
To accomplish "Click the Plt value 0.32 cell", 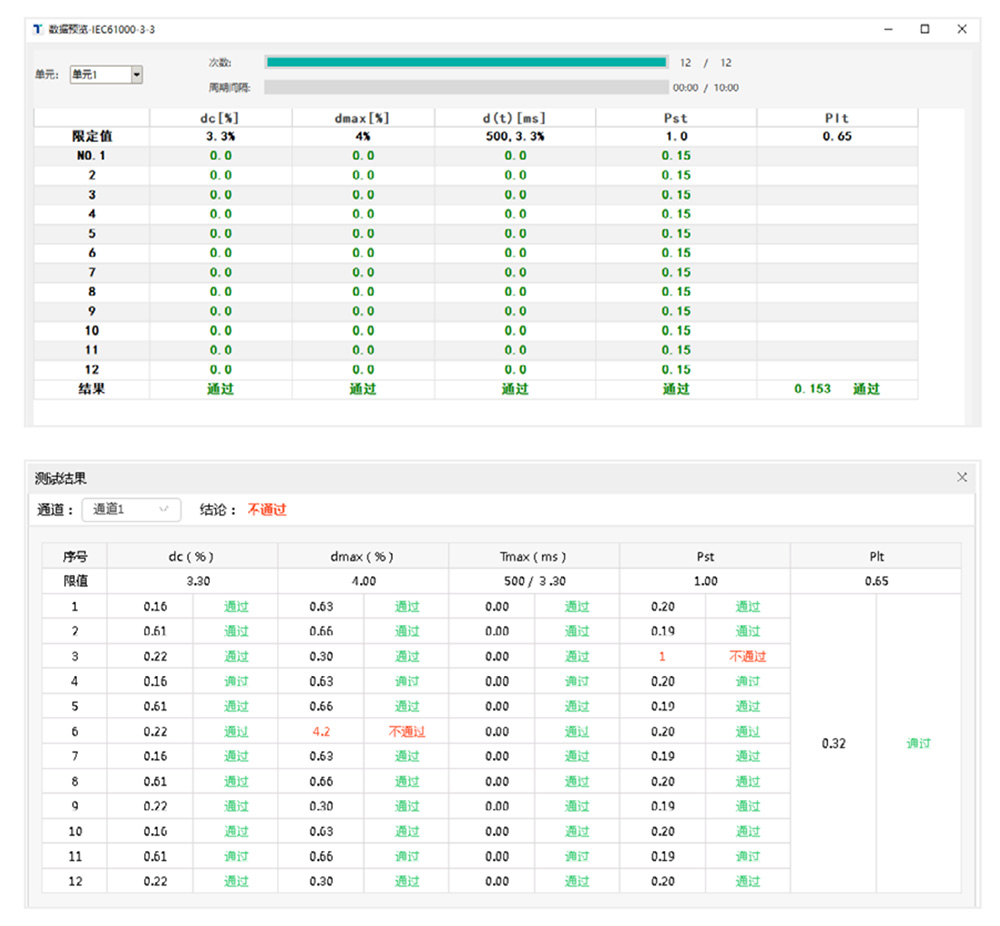I will click(x=834, y=744).
